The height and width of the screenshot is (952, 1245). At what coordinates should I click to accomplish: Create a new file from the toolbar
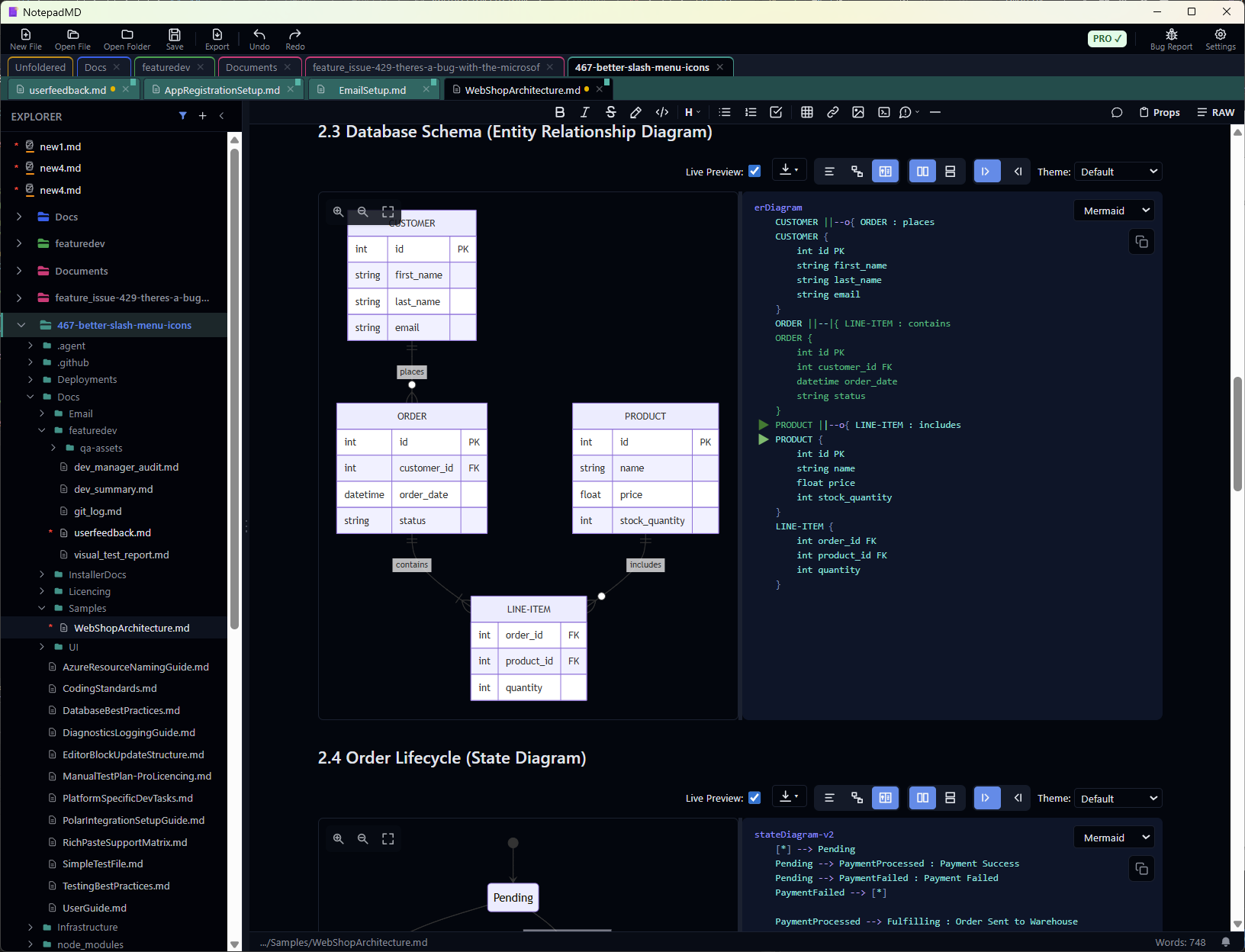coord(25,39)
